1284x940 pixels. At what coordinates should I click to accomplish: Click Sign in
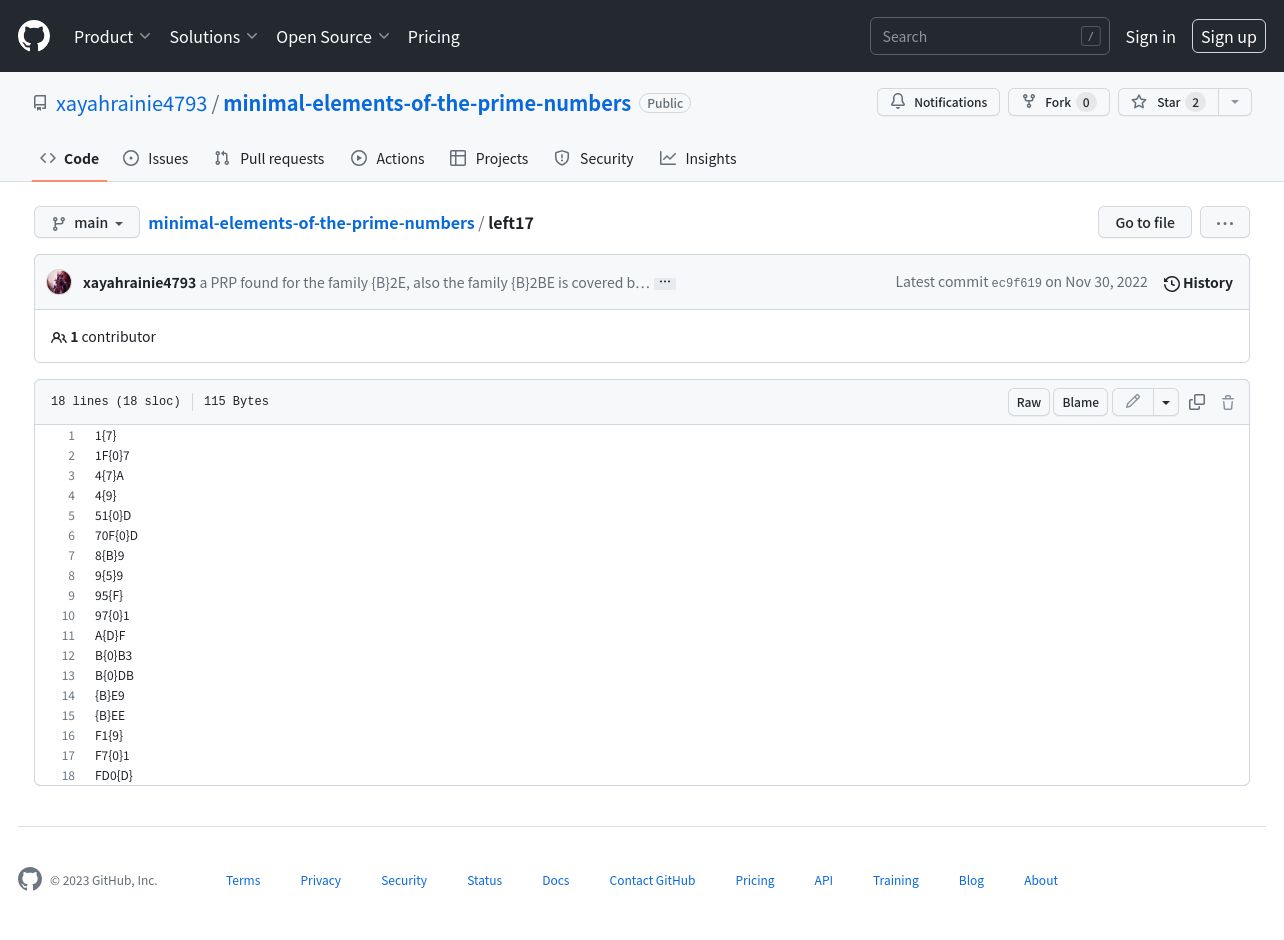[1150, 36]
